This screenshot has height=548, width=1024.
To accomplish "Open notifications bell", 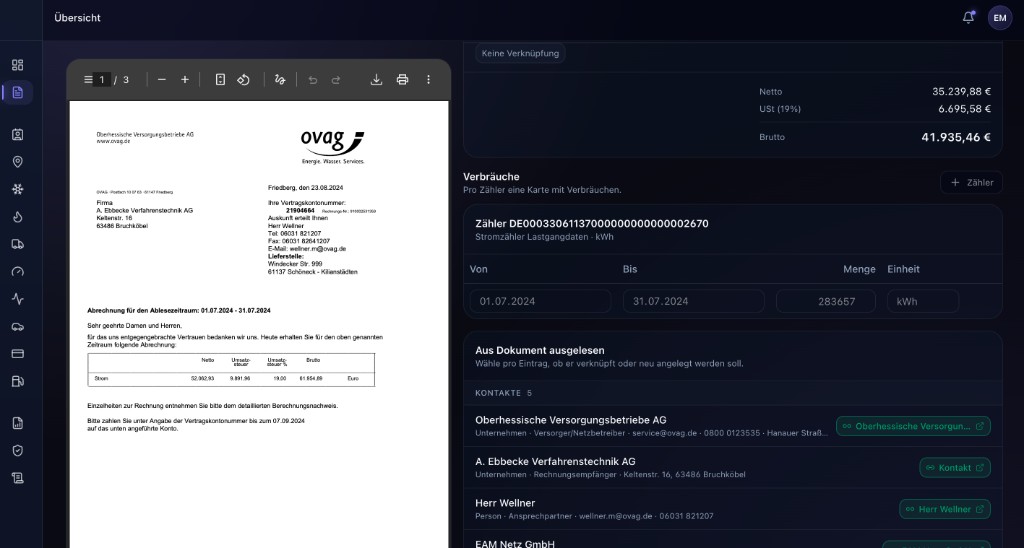I will tap(968, 18).
